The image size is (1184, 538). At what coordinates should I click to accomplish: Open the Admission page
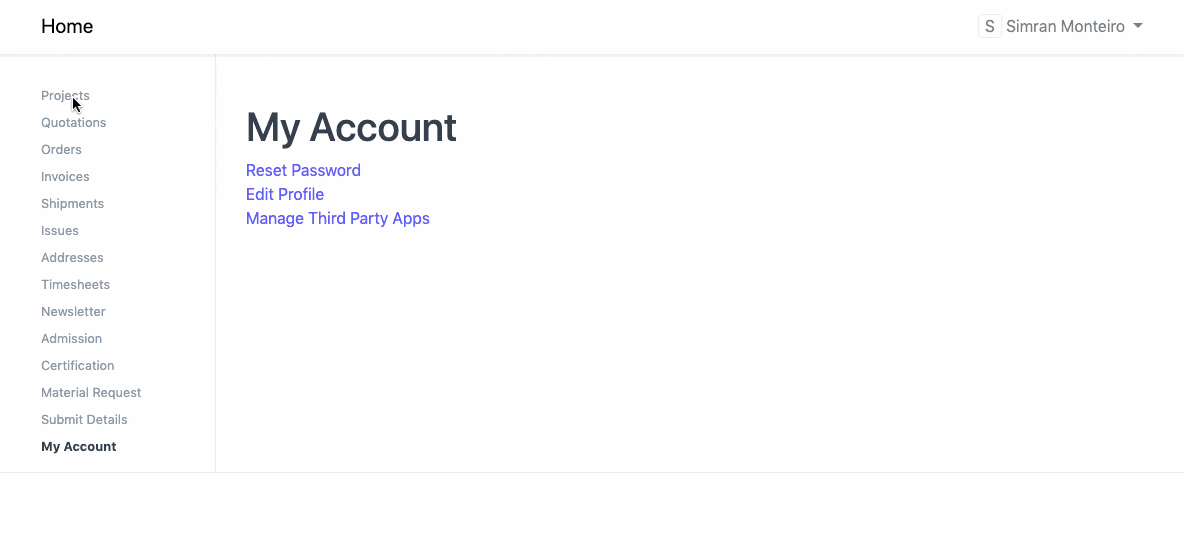[71, 339]
